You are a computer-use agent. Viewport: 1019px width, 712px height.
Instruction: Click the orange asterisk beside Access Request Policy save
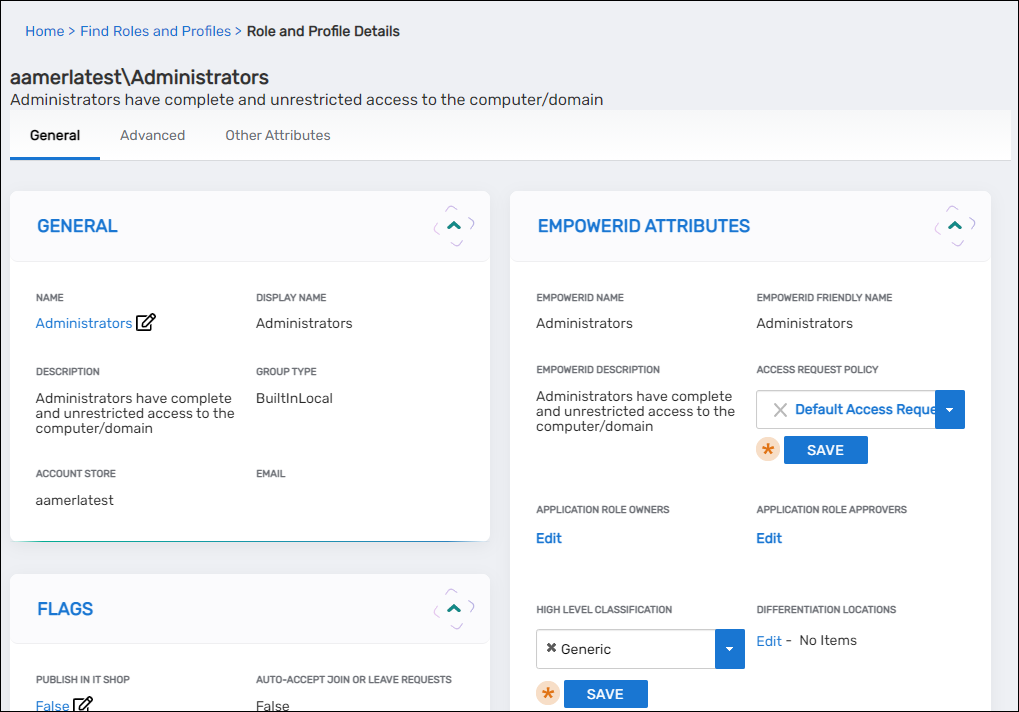(x=768, y=450)
